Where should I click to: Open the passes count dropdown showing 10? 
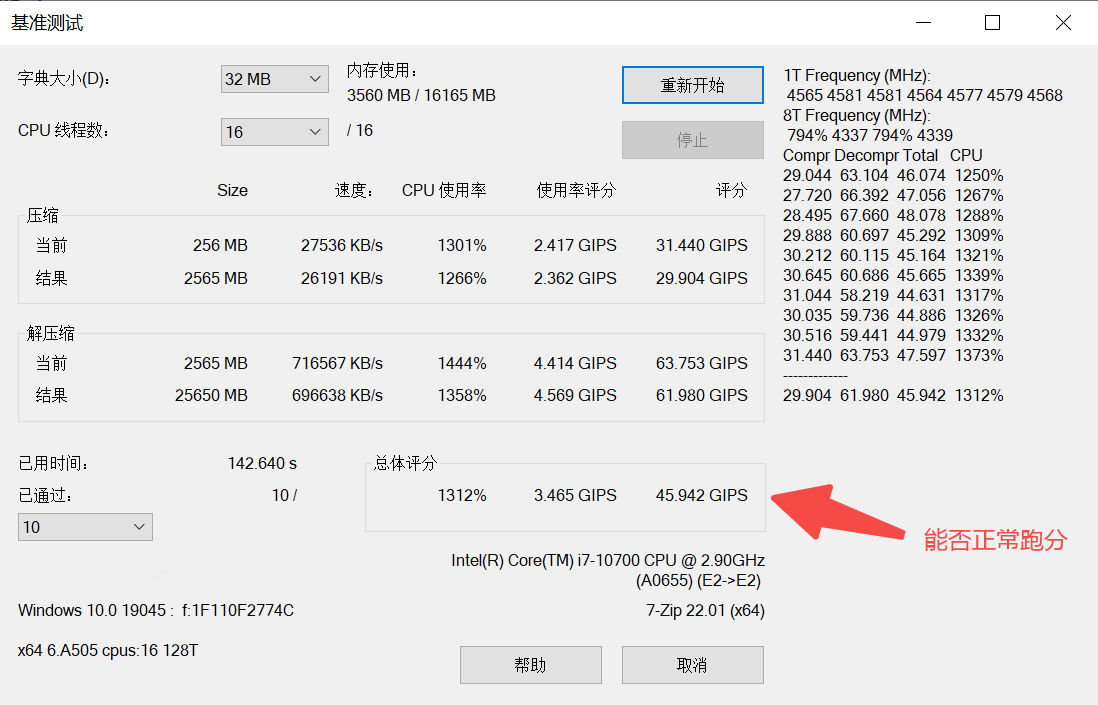click(x=85, y=527)
